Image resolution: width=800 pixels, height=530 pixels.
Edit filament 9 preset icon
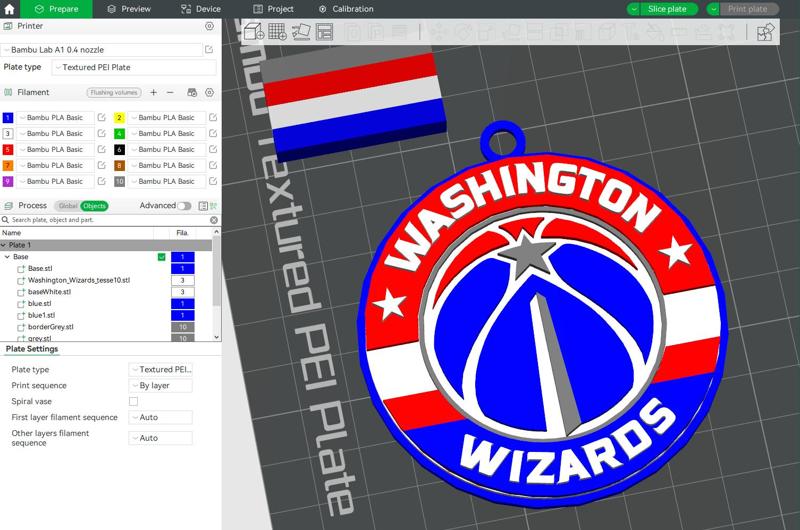tap(102, 181)
